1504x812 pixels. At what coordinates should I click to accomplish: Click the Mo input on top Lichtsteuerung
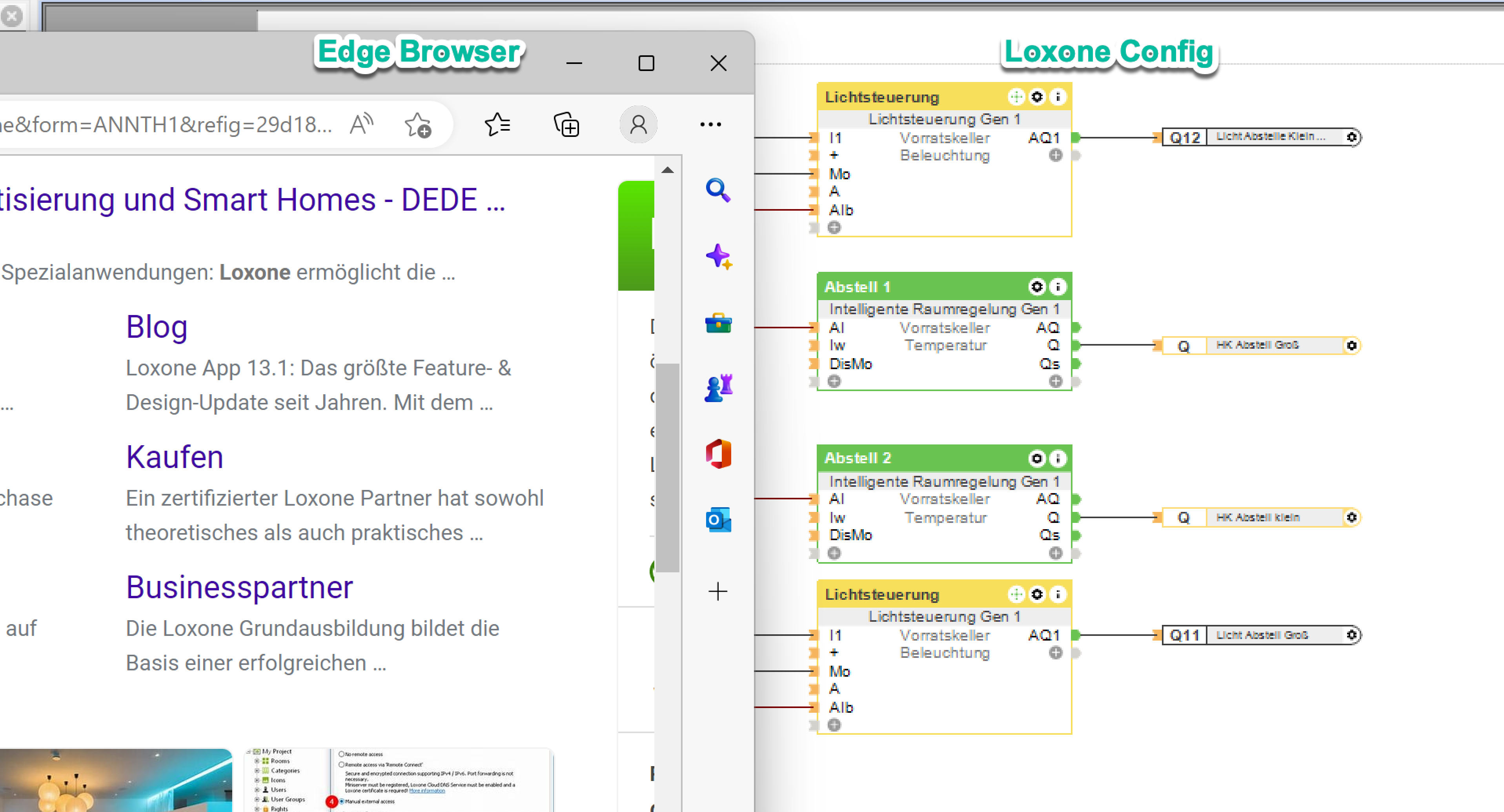[x=839, y=174]
